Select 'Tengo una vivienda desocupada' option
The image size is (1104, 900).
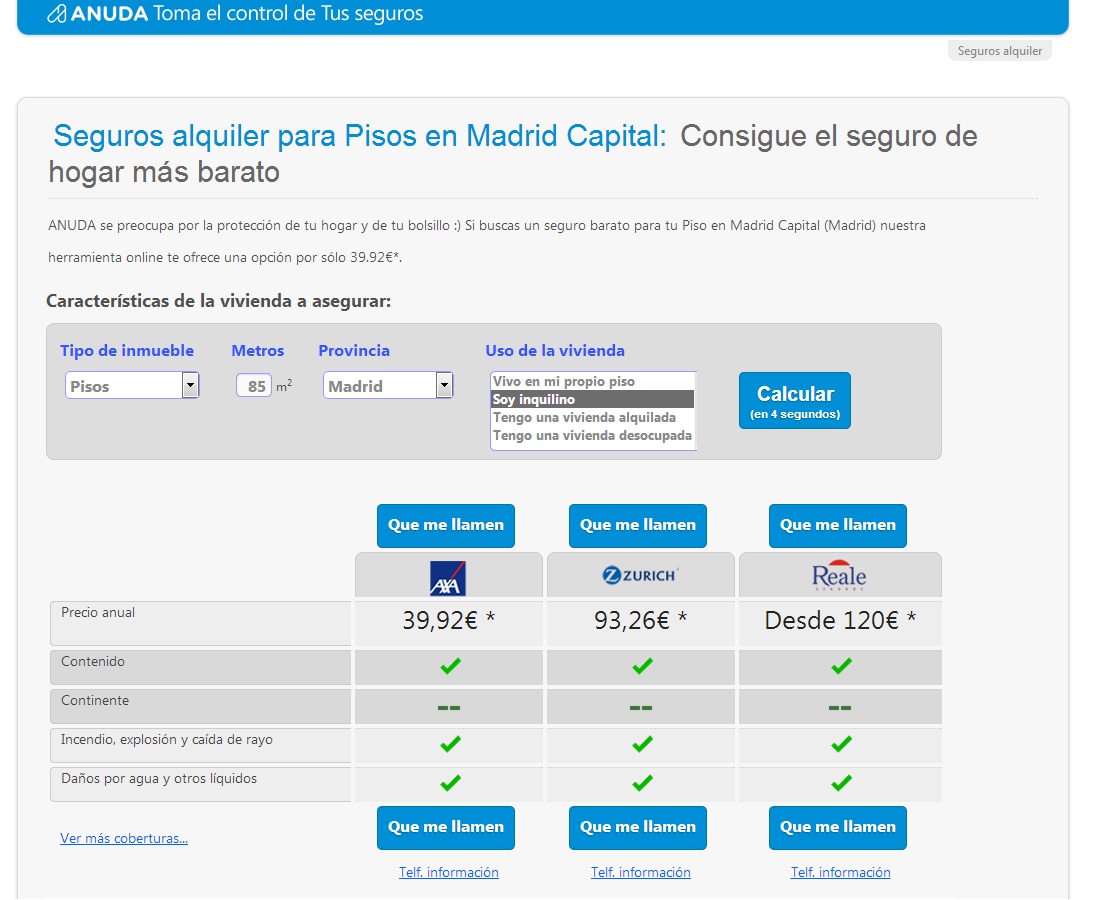[x=592, y=436]
